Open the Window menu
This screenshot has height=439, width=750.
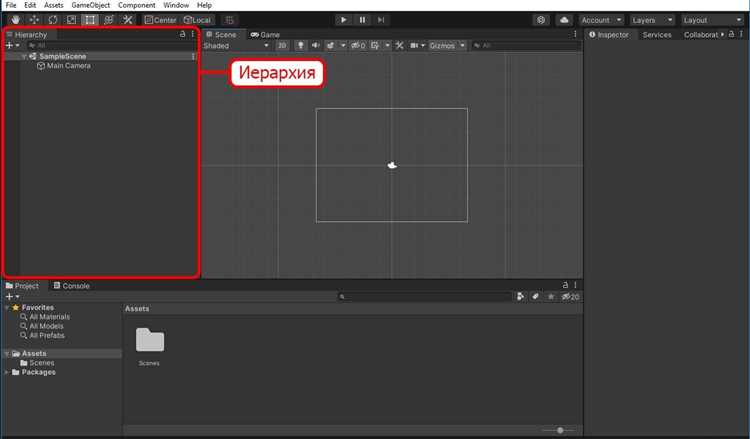point(176,5)
